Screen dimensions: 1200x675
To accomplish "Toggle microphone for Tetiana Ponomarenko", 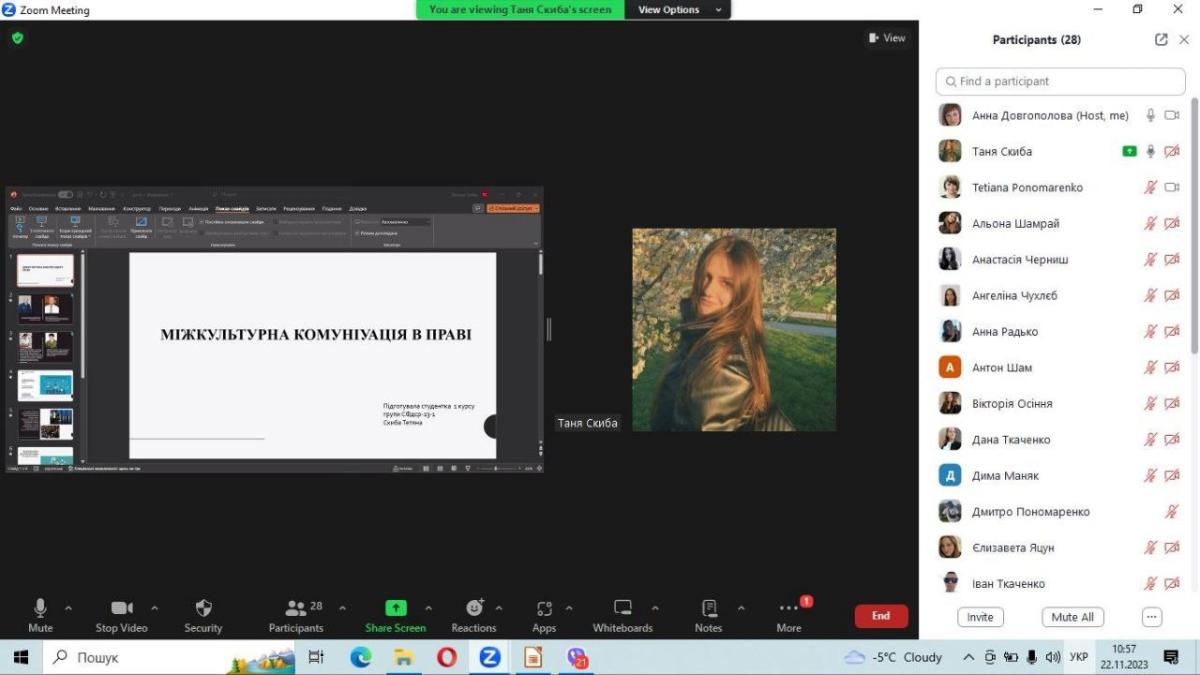I will pos(1150,188).
